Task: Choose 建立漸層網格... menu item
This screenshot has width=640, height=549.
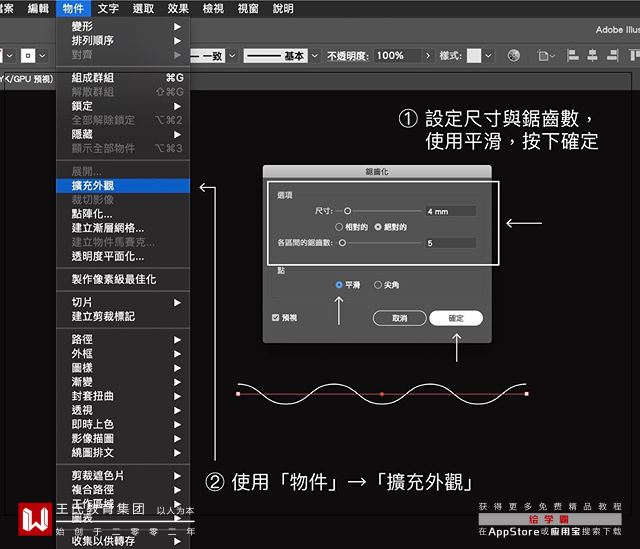Action: click(123, 228)
